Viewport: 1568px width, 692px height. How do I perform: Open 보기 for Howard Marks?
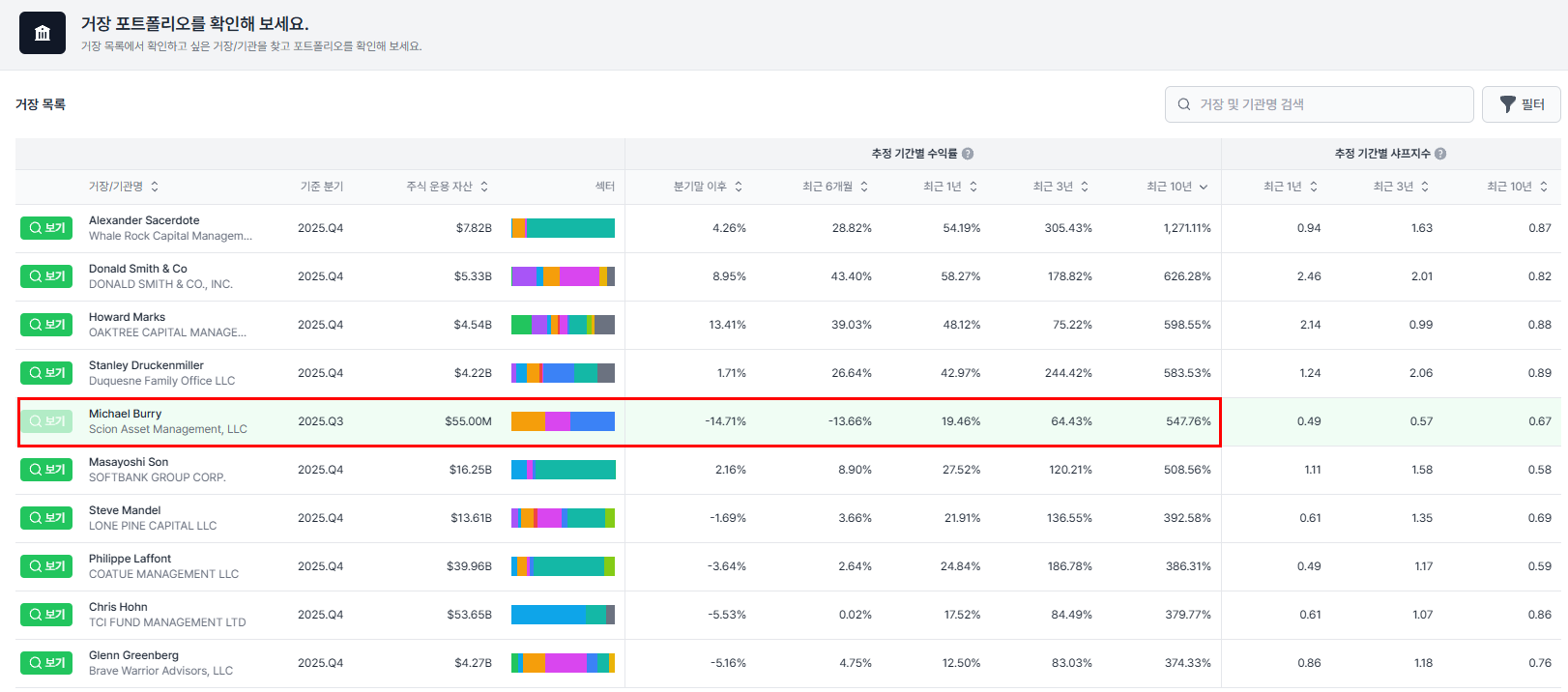[x=46, y=325]
